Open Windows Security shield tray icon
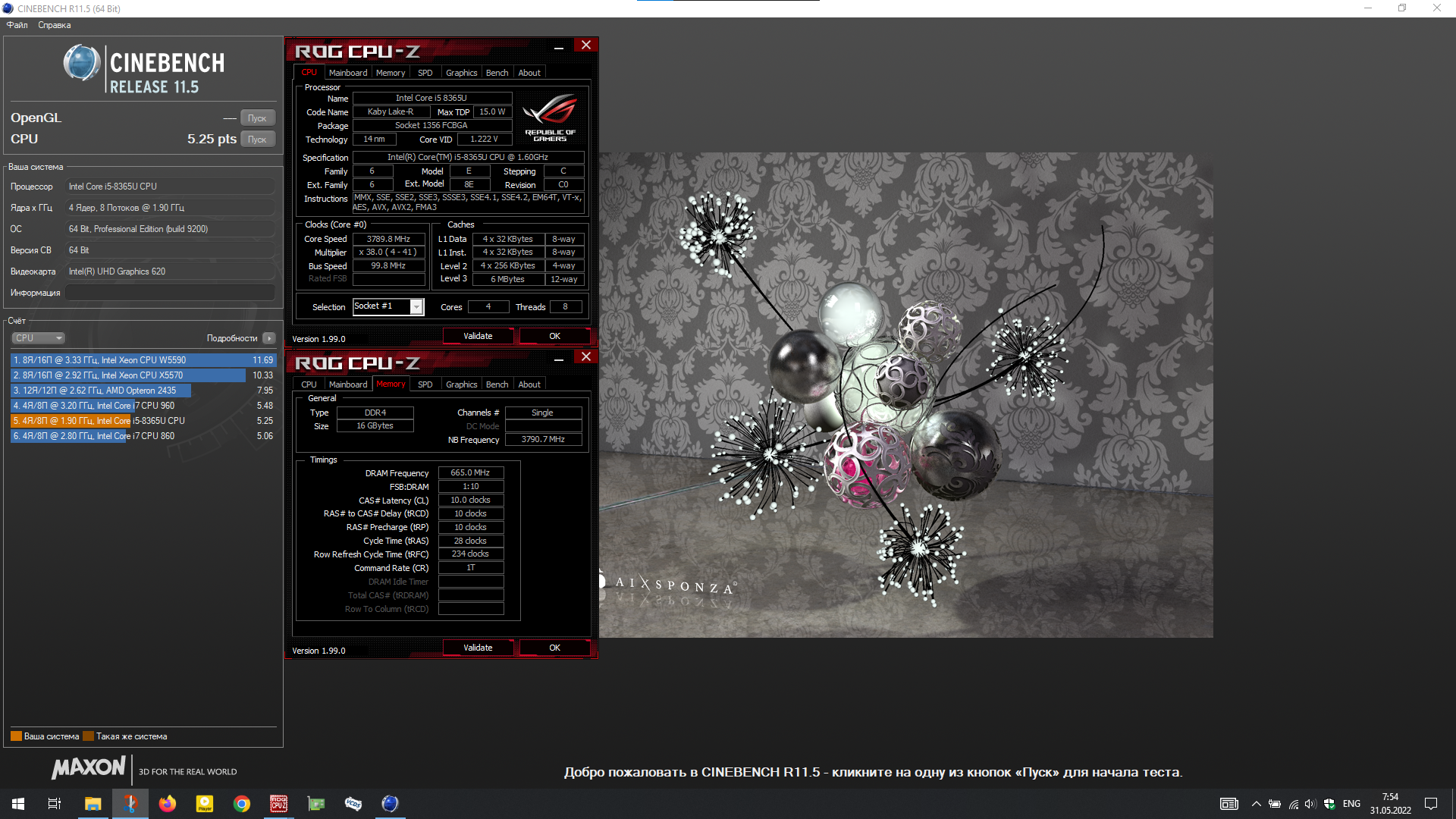 tap(1329, 804)
